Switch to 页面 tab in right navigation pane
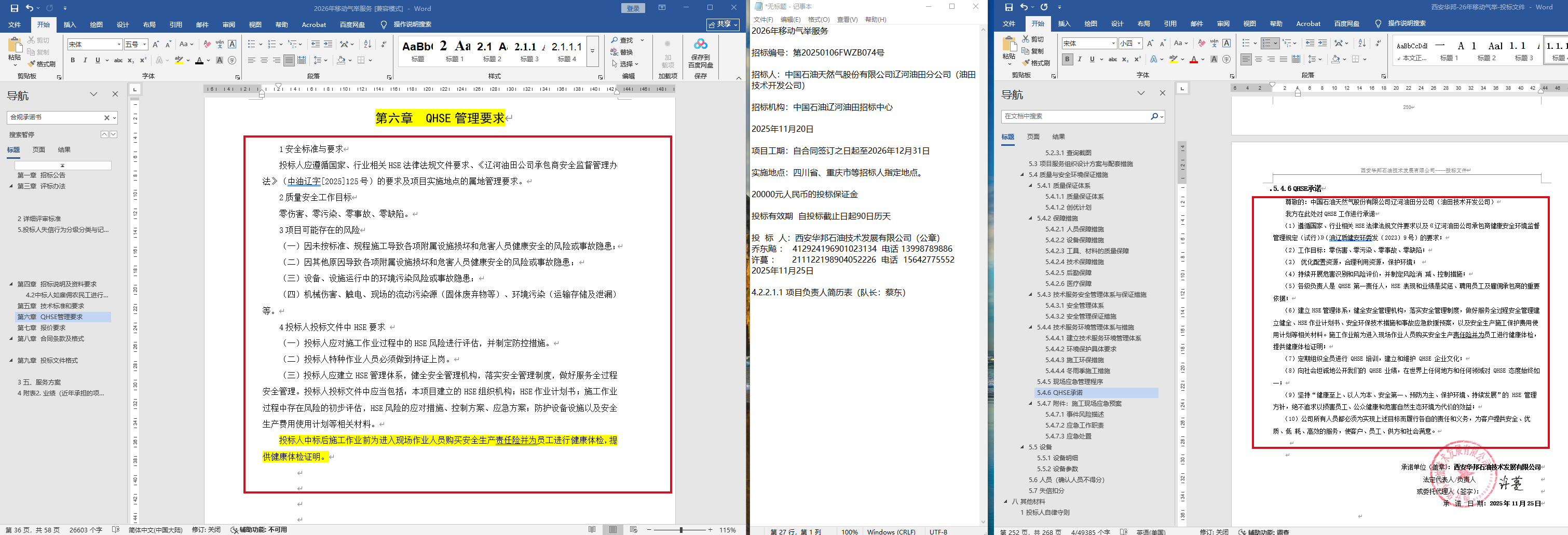Image resolution: width=1568 pixels, height=535 pixels. point(1033,137)
